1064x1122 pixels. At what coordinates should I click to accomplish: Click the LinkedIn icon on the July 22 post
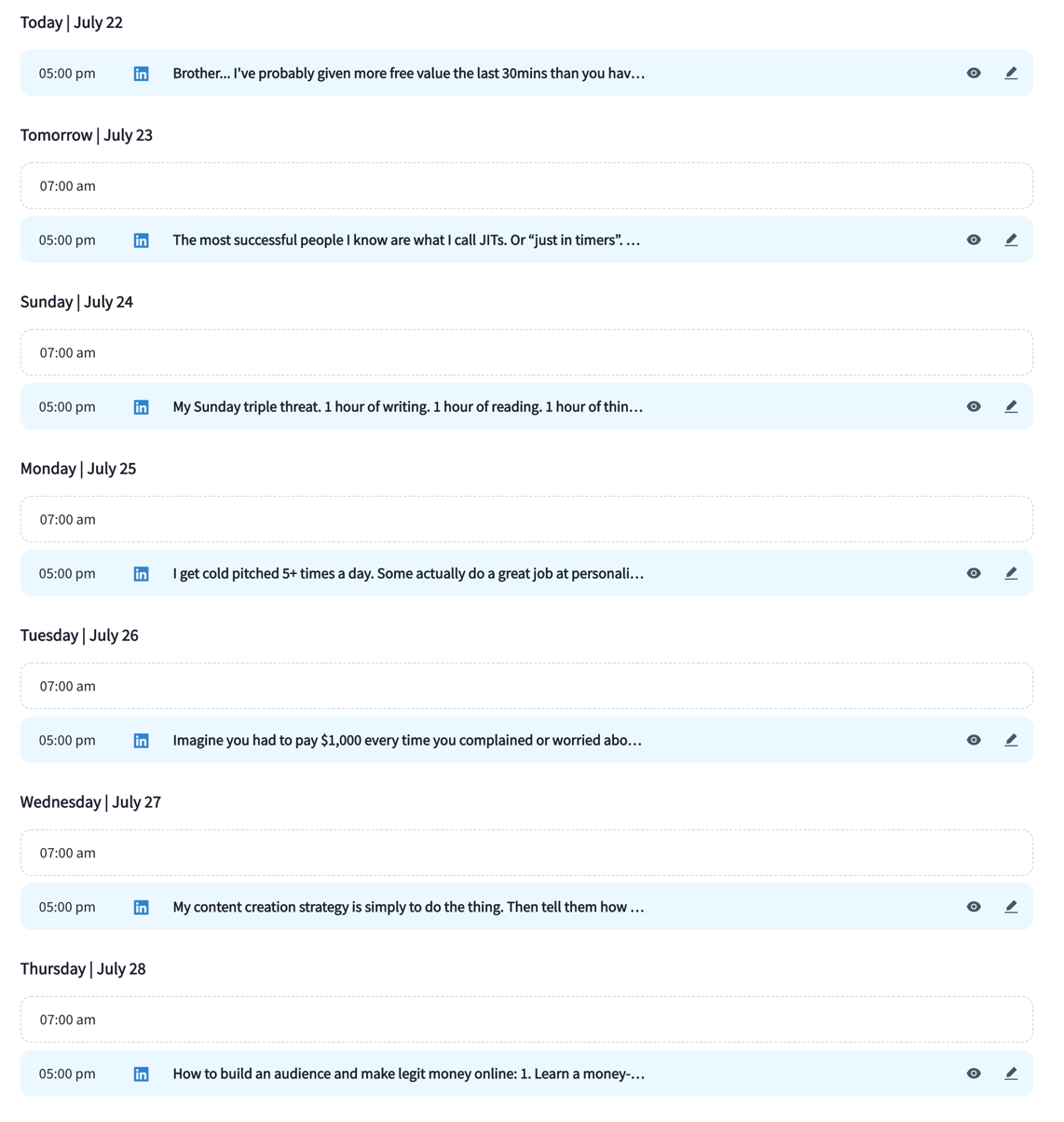tap(141, 74)
